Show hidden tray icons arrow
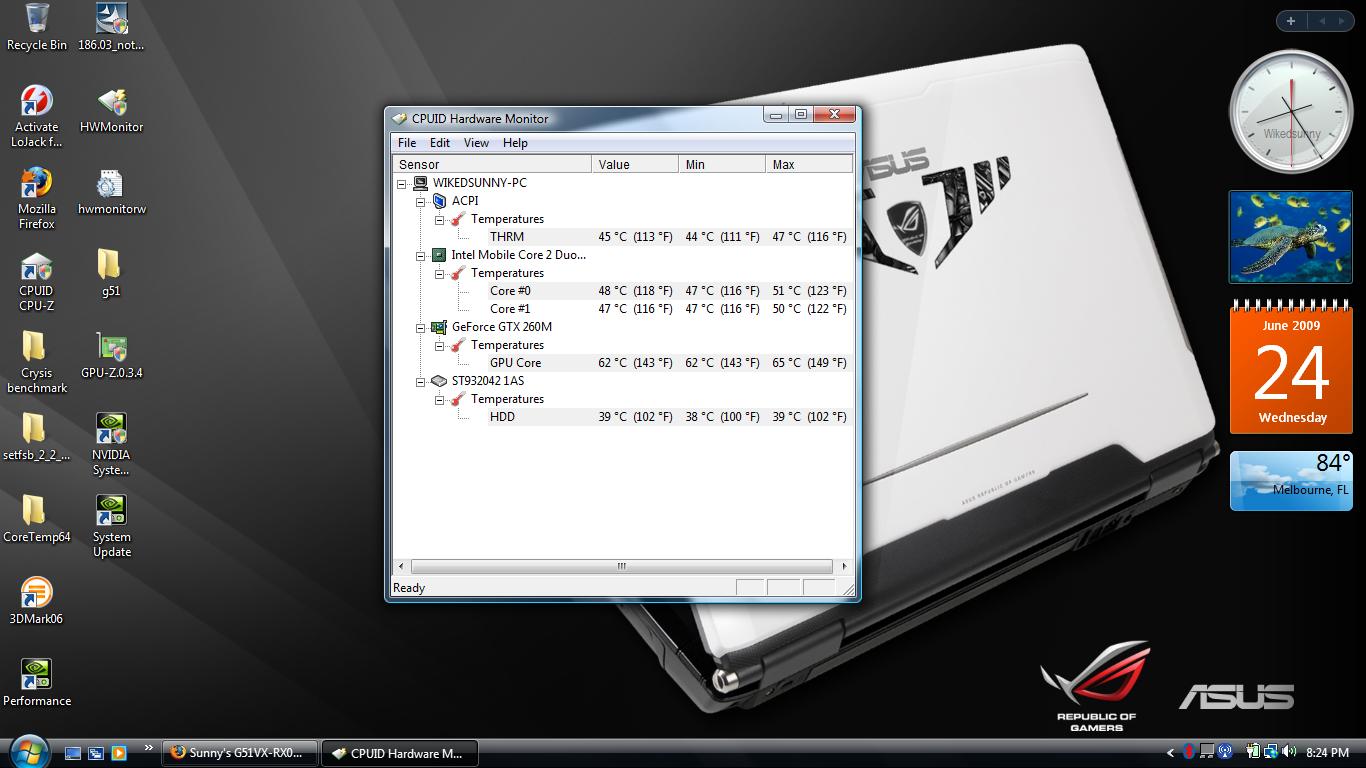 click(1171, 753)
